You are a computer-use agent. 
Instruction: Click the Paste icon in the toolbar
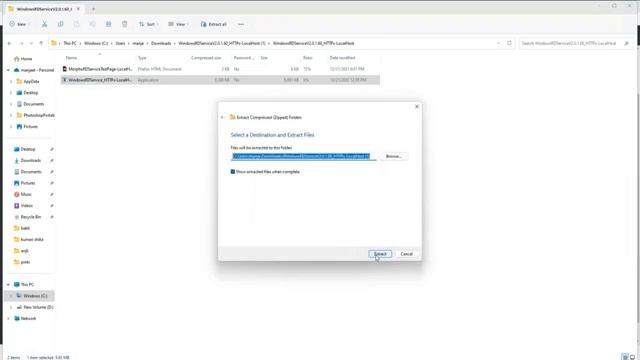(76, 24)
